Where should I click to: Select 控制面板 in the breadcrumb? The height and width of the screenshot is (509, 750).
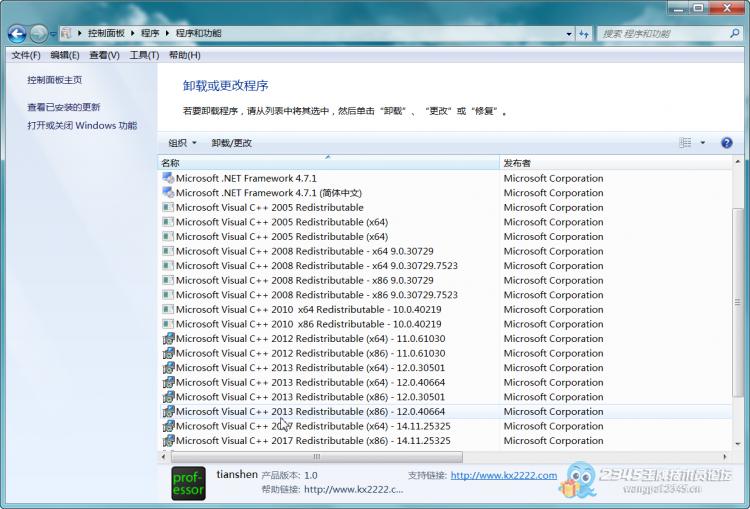106,33
